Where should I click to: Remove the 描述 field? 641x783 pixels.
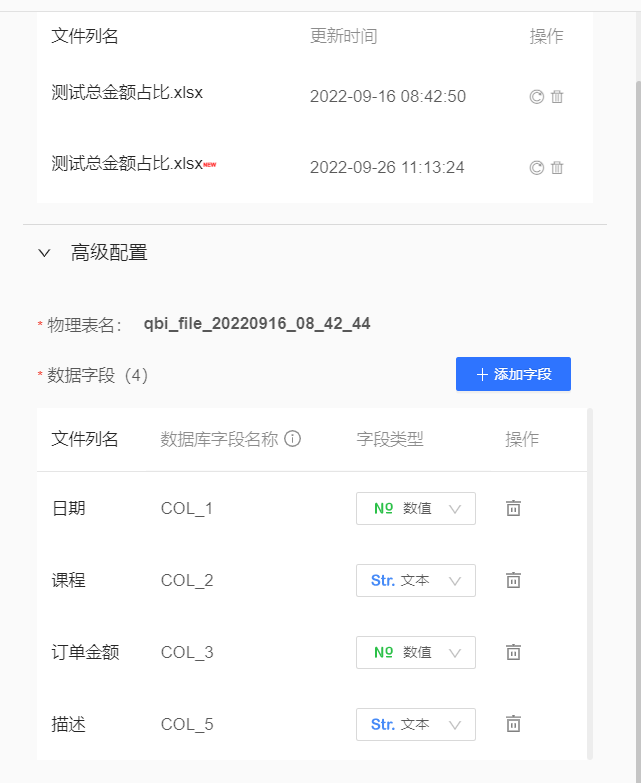click(x=513, y=724)
